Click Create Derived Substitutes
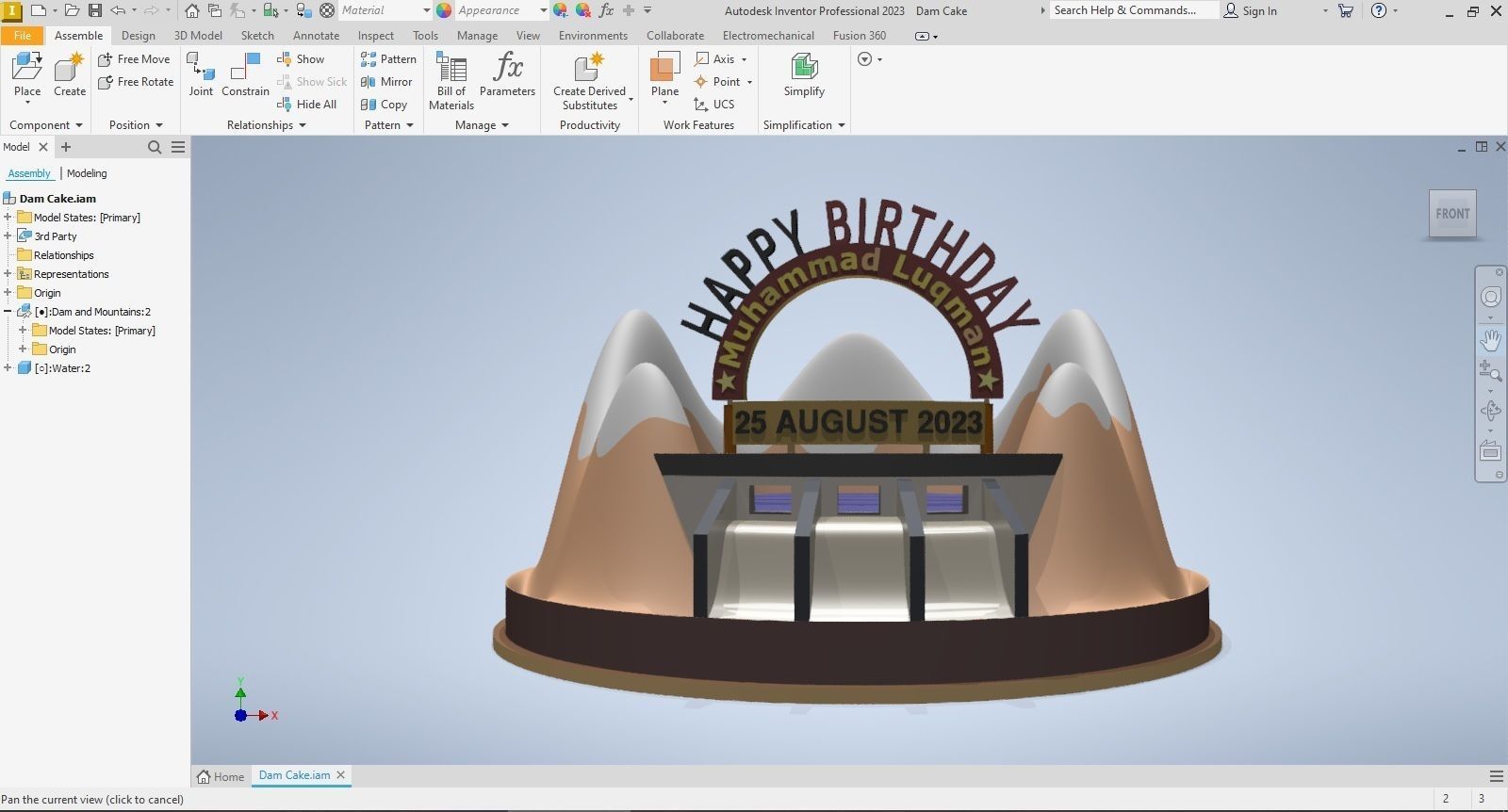 pyautogui.click(x=590, y=81)
